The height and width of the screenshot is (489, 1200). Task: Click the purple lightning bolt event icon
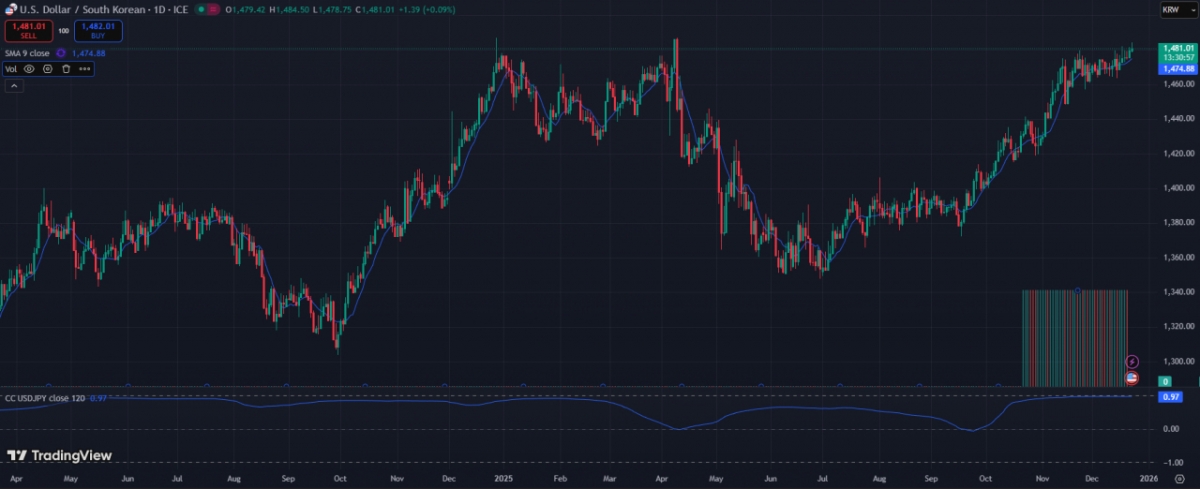click(1132, 361)
